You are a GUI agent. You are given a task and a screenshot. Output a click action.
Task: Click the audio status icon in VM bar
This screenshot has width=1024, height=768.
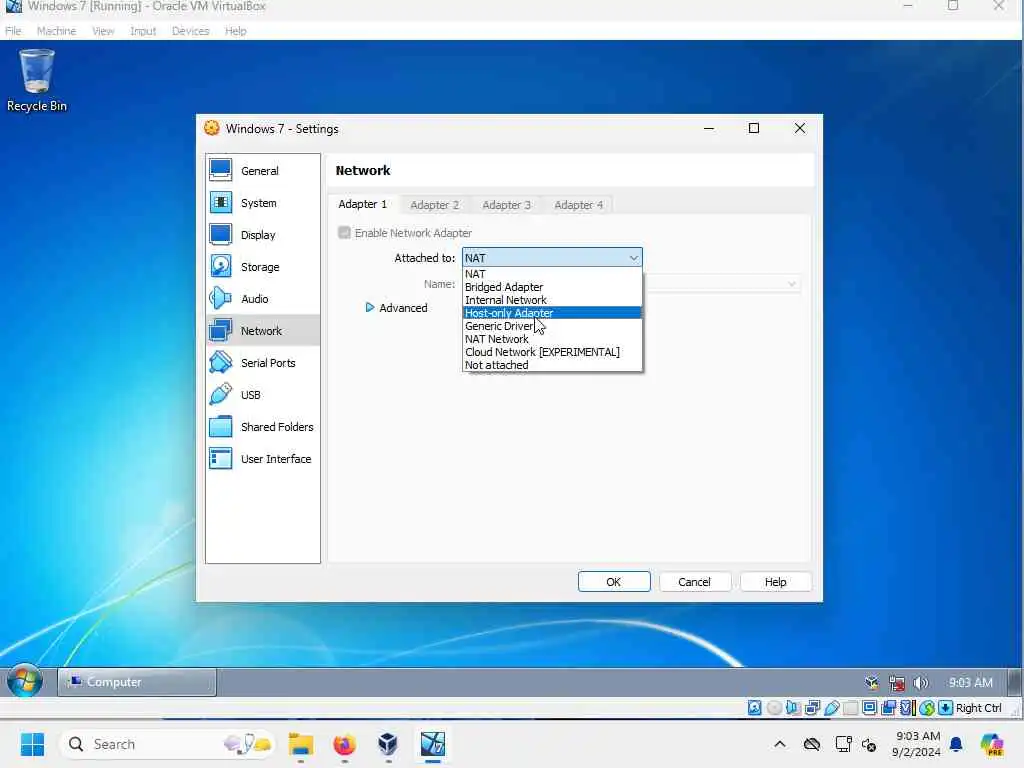(x=793, y=708)
